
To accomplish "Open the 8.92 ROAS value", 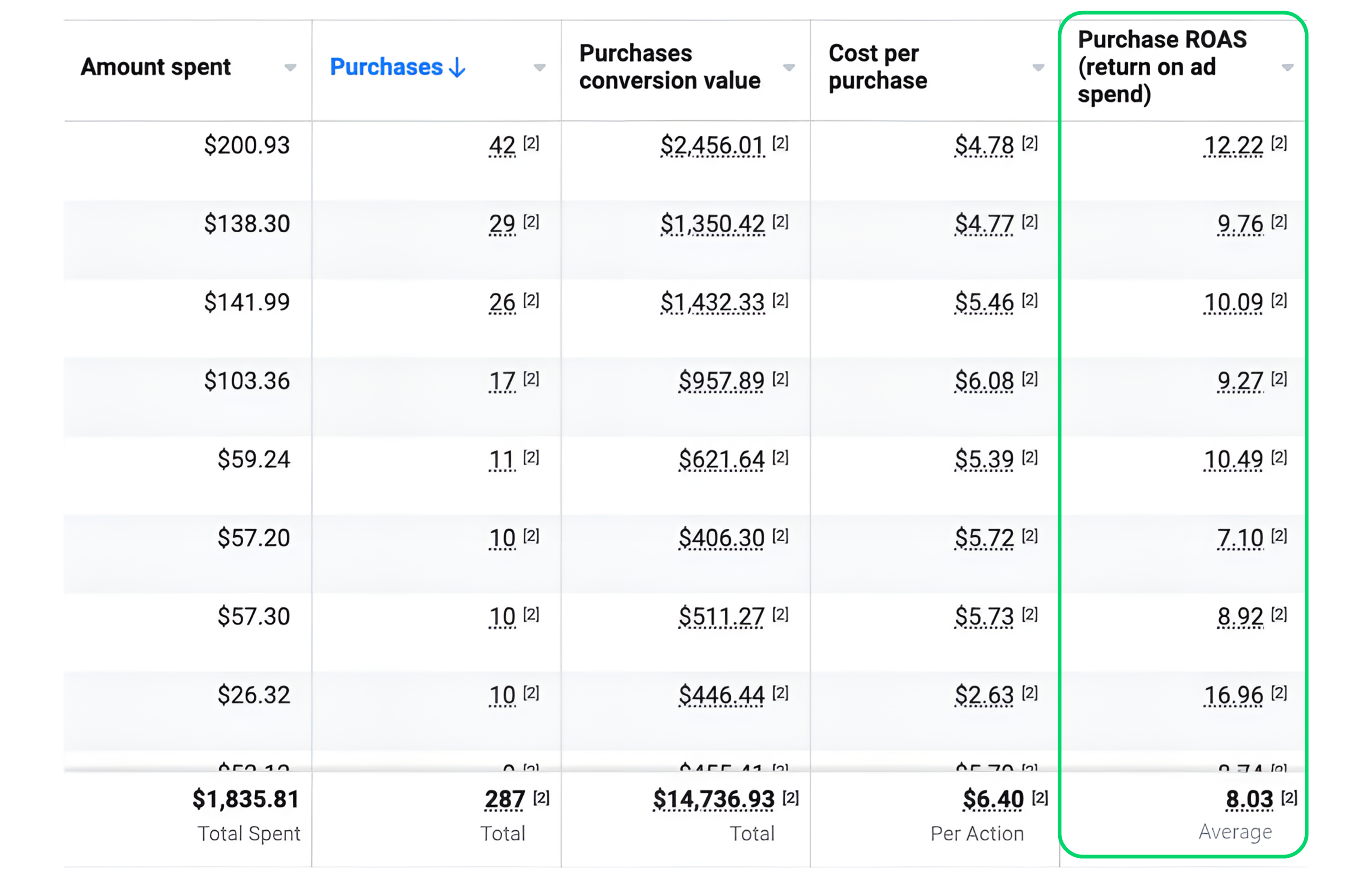I will pyautogui.click(x=1240, y=616).
